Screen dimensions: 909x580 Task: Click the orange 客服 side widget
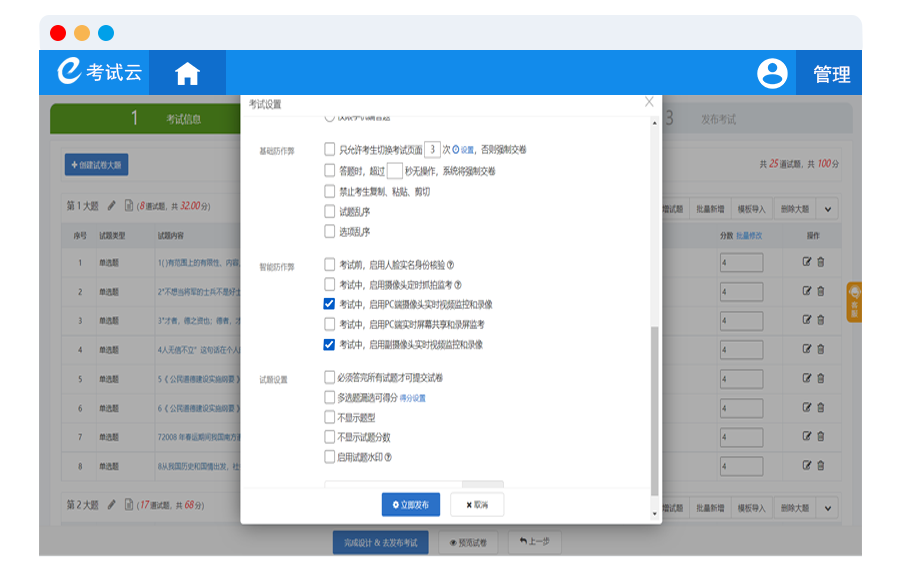pos(854,302)
